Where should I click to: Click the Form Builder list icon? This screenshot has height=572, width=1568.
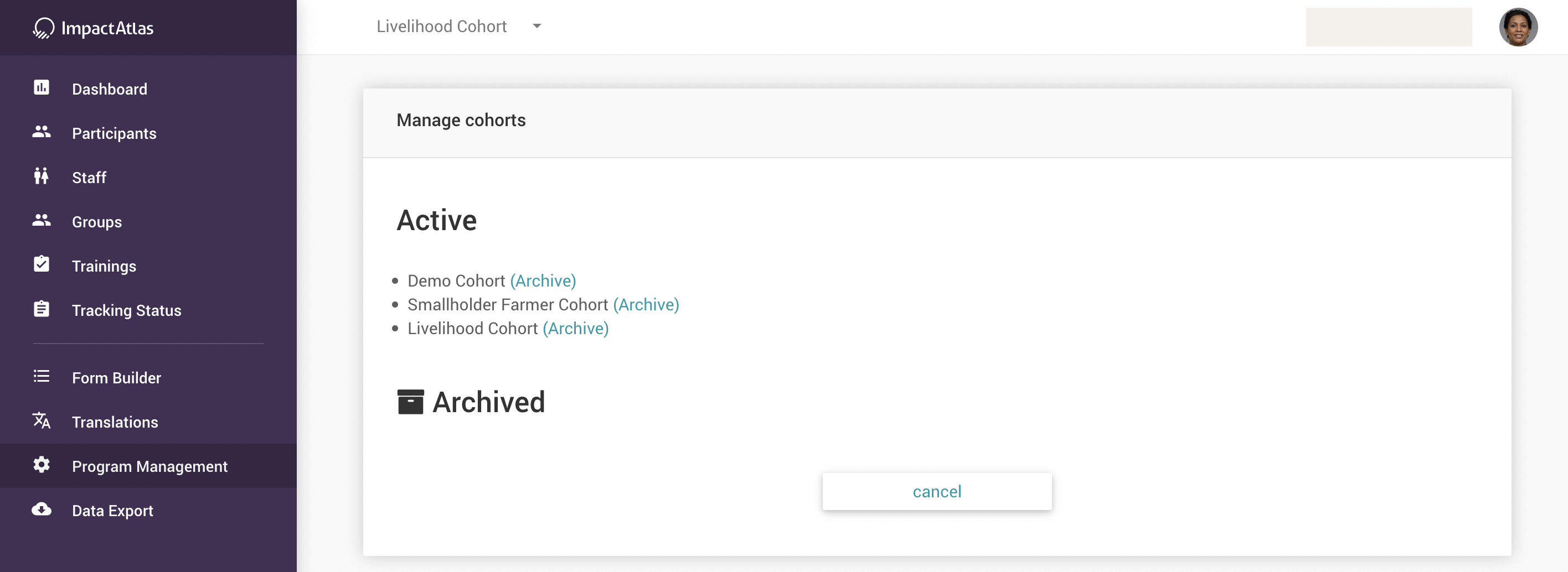(42, 377)
